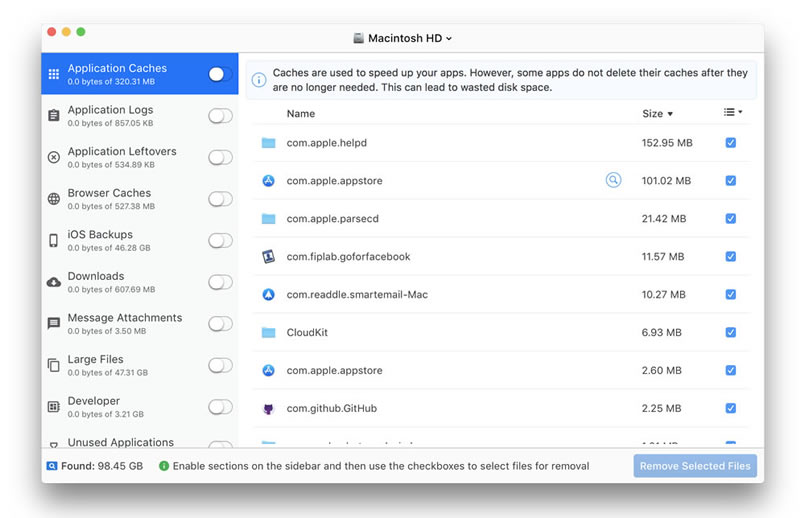The image size is (805, 518).
Task: Uncheck the com.apple.helpd checkbox
Action: click(731, 143)
